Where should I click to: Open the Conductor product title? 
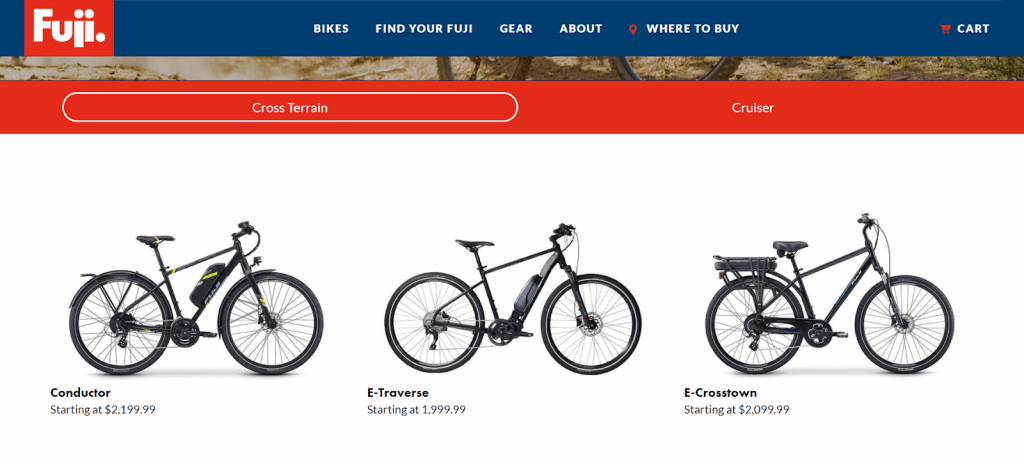80,393
